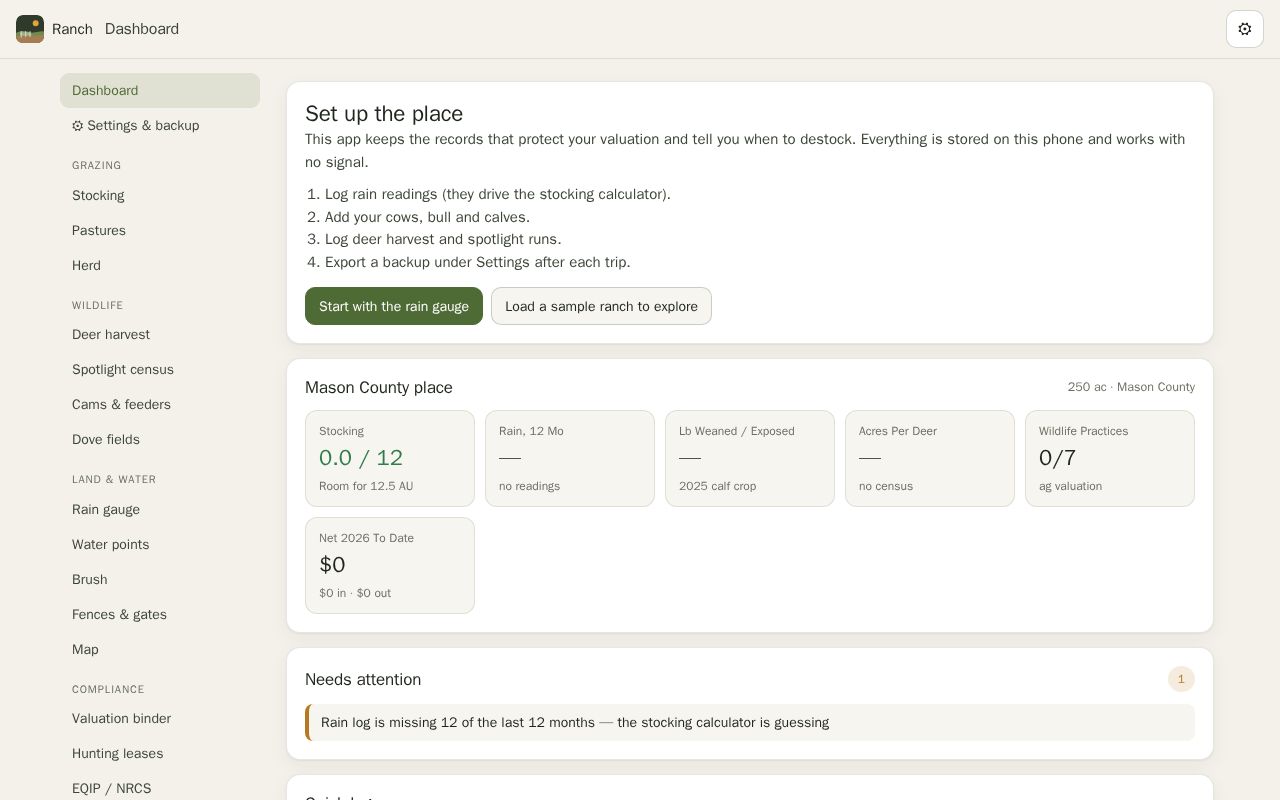Click the rain log missing months alert
Screen dimensions: 1280x800
coord(750,722)
